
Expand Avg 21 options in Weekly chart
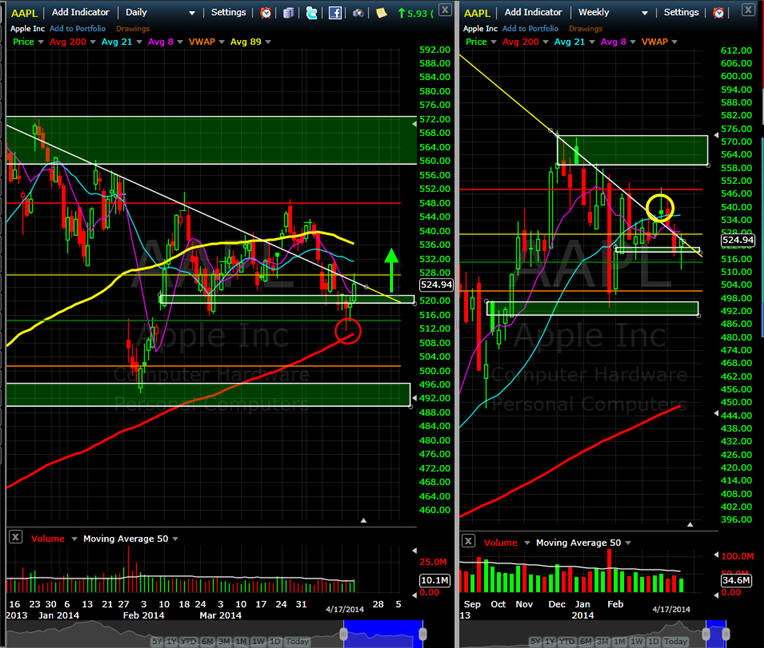point(592,42)
